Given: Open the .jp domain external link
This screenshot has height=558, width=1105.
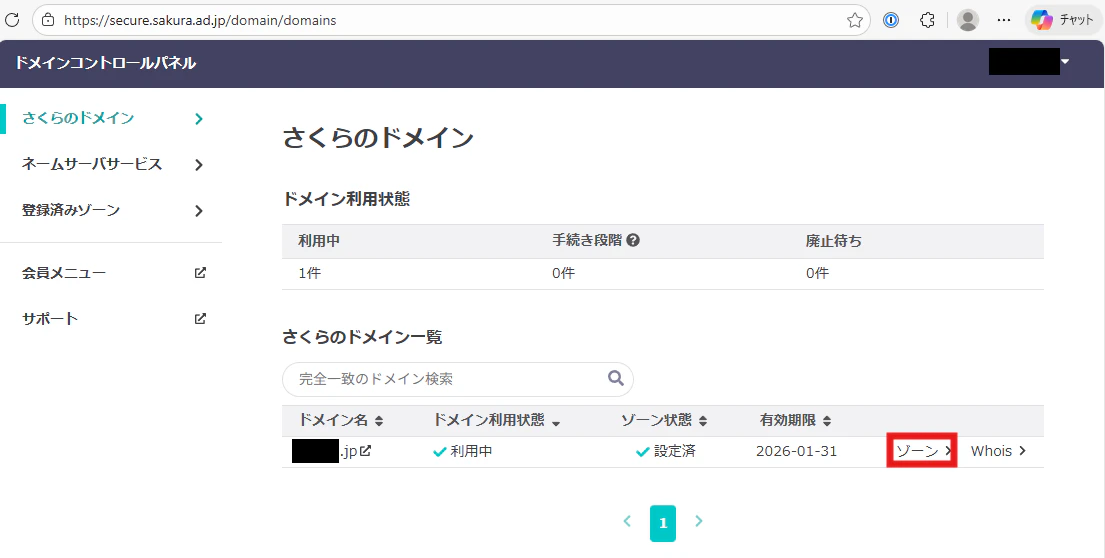Looking at the screenshot, I should (x=365, y=451).
